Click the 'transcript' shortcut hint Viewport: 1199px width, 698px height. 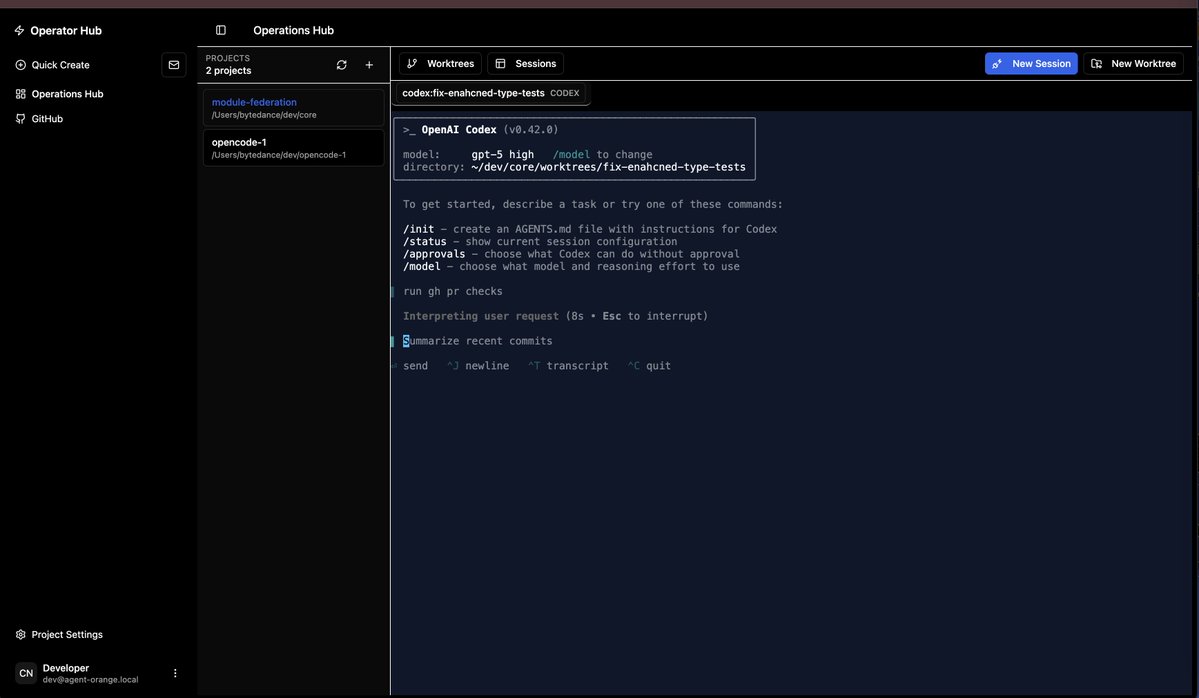coord(577,366)
